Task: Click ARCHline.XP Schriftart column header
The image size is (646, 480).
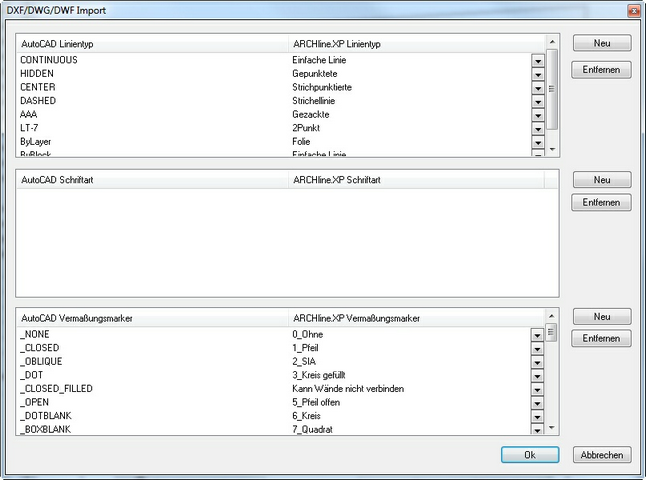Action: point(417,180)
